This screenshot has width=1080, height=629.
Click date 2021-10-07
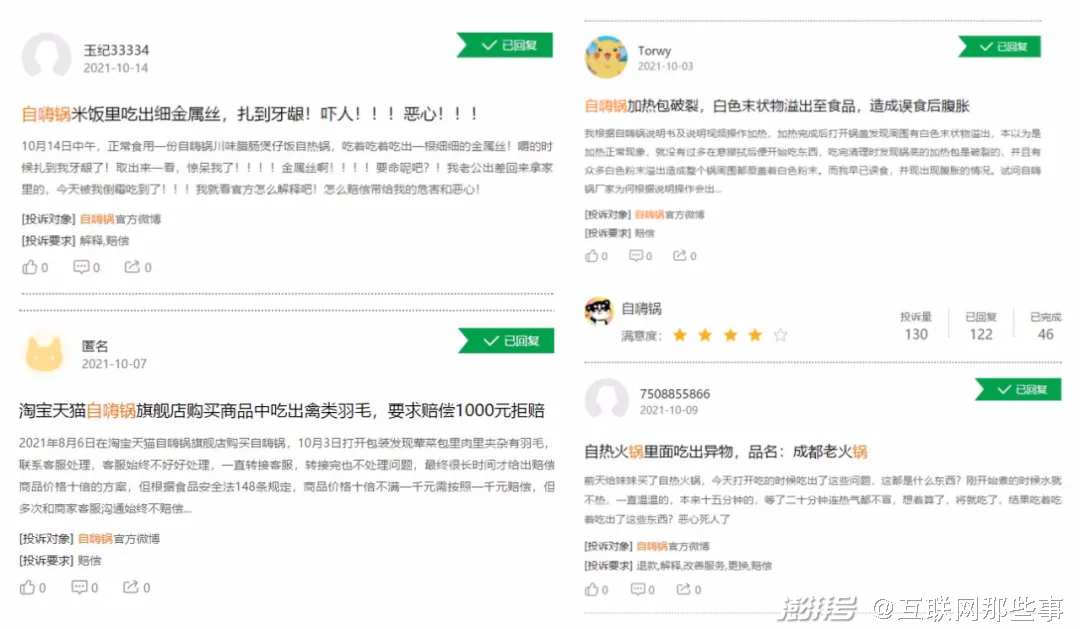pyautogui.click(x=114, y=364)
